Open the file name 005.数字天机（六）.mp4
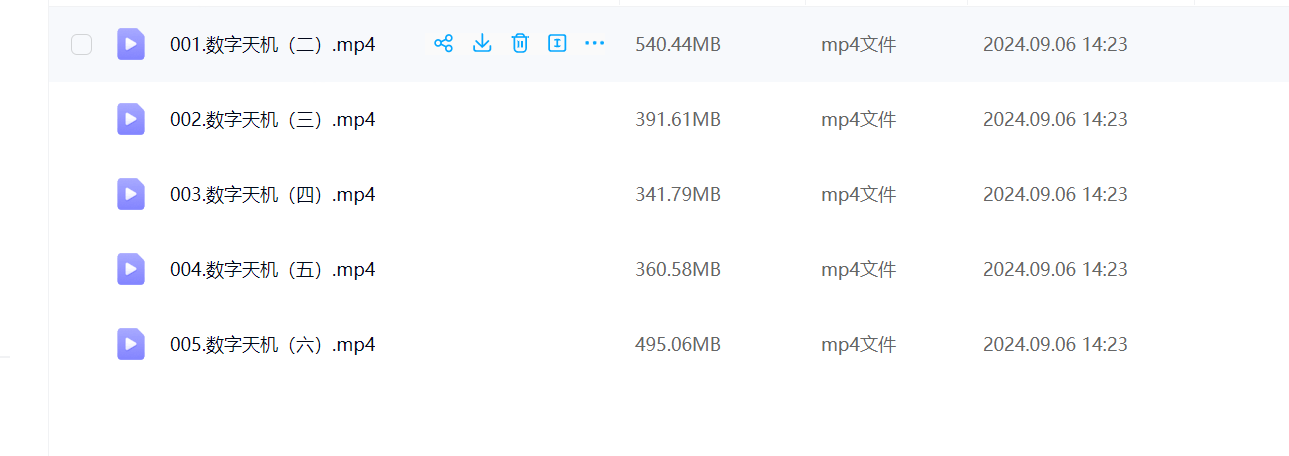The image size is (1289, 456). tap(272, 344)
